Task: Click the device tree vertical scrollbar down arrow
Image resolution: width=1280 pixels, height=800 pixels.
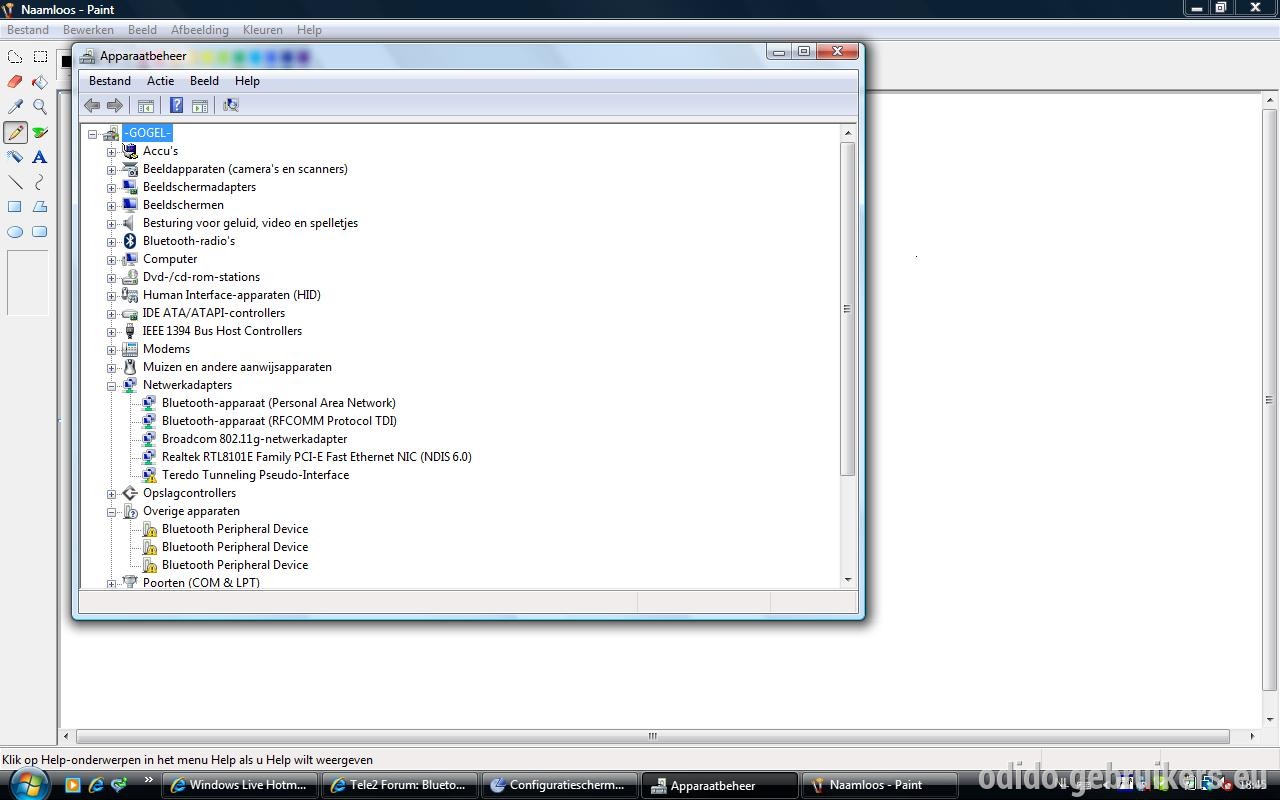Action: click(x=848, y=579)
